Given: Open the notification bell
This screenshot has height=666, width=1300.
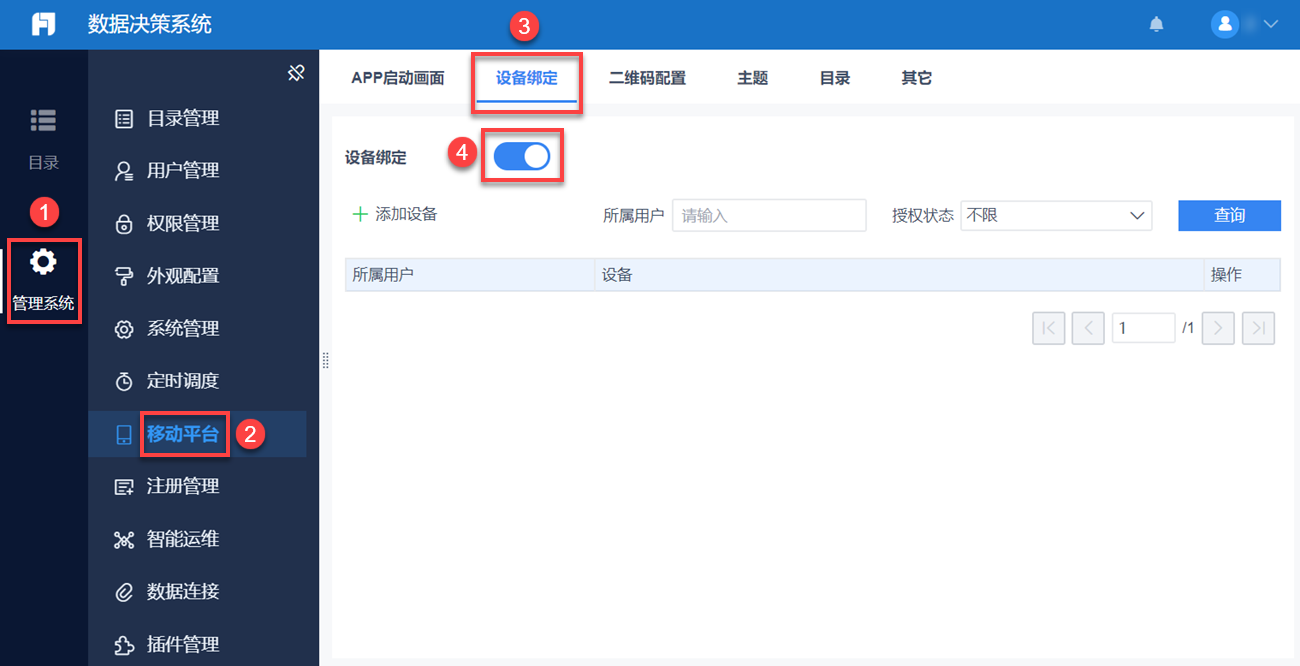Looking at the screenshot, I should tap(1157, 24).
